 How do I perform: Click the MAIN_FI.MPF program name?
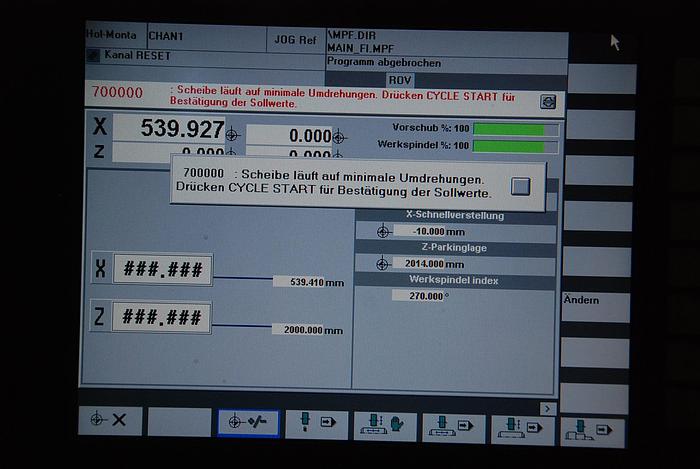point(361,48)
